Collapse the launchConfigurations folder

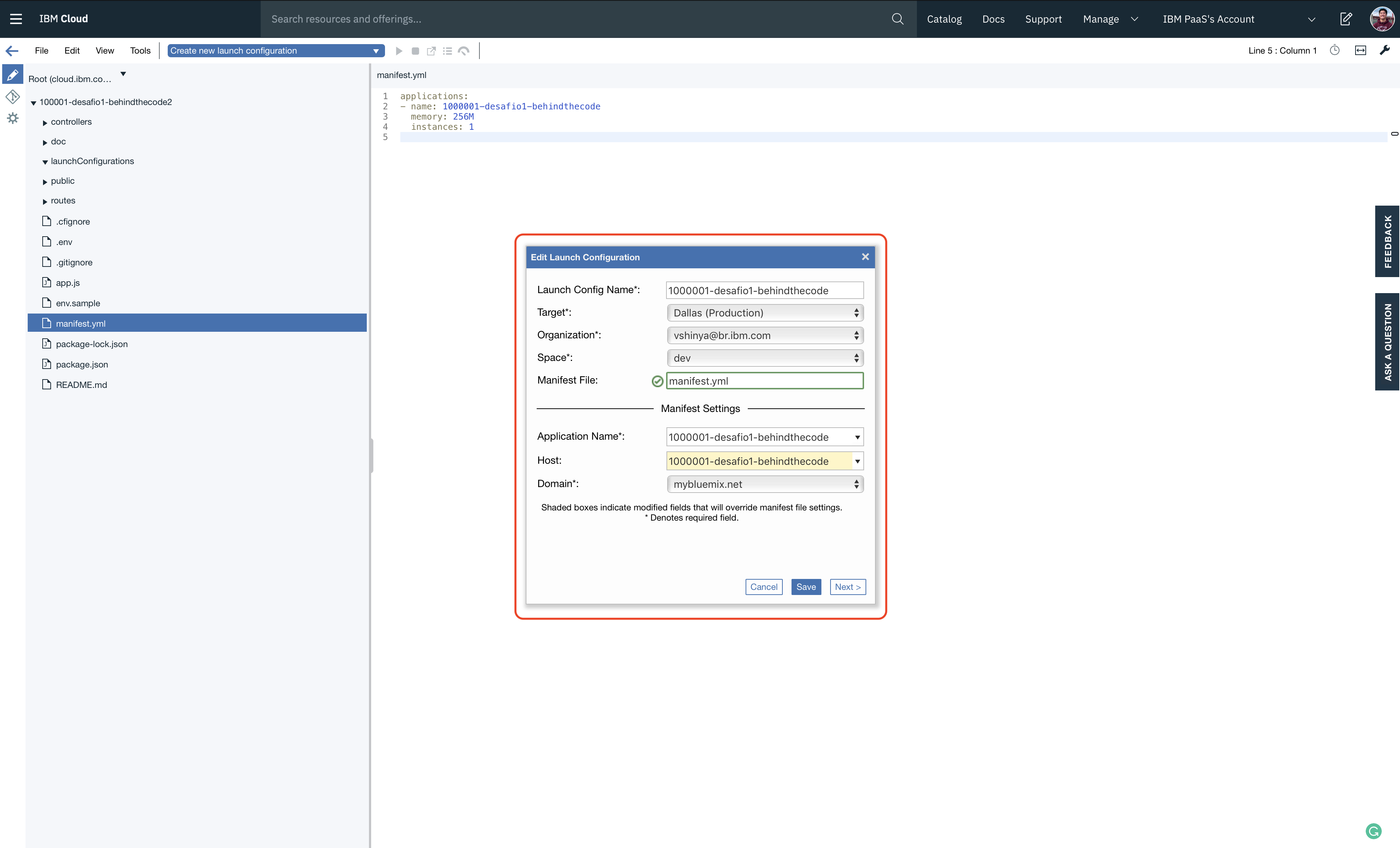click(x=45, y=162)
